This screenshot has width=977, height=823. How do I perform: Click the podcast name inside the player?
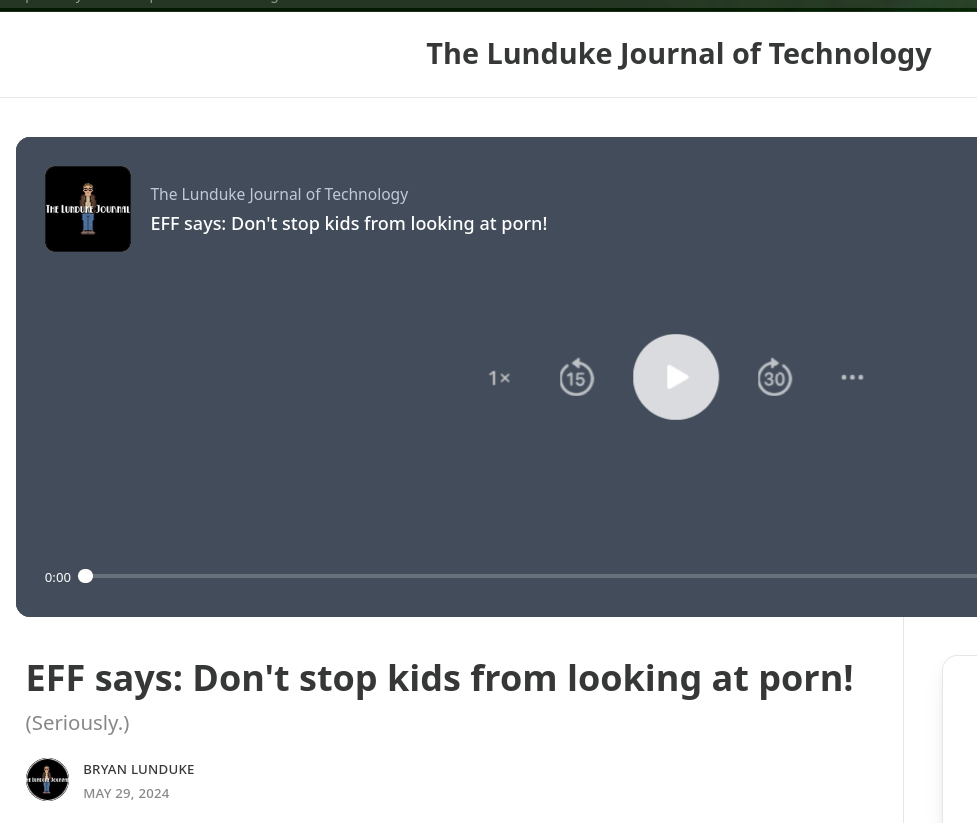(279, 194)
